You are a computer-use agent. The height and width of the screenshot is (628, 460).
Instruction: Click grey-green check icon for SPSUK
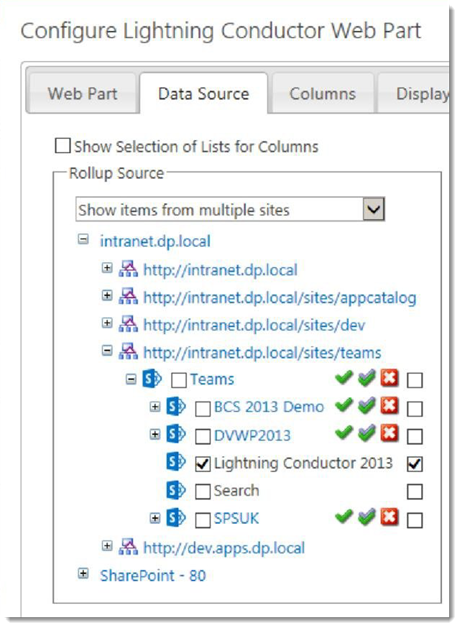[x=367, y=517]
